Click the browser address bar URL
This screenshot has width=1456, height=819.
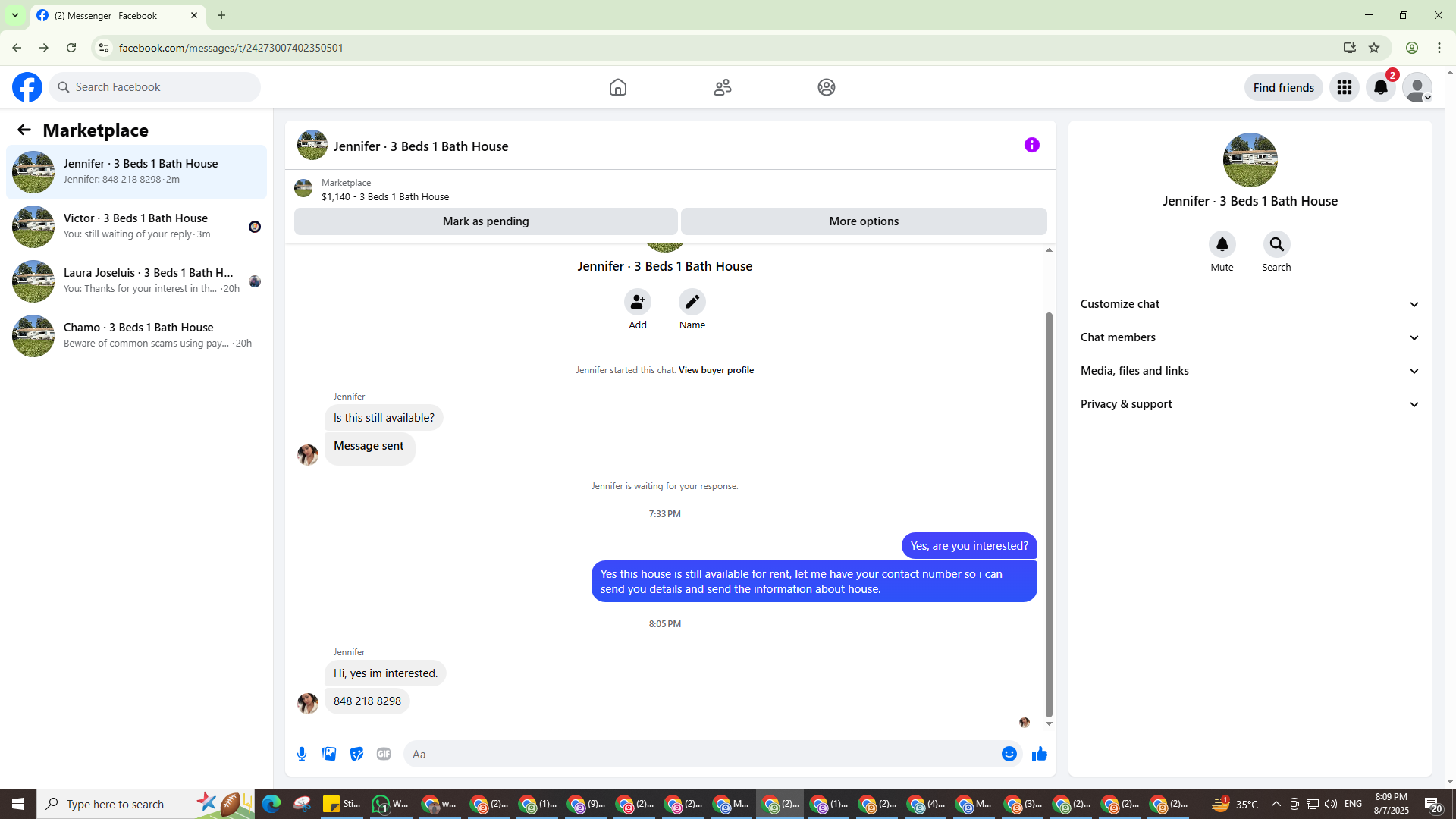pos(231,48)
